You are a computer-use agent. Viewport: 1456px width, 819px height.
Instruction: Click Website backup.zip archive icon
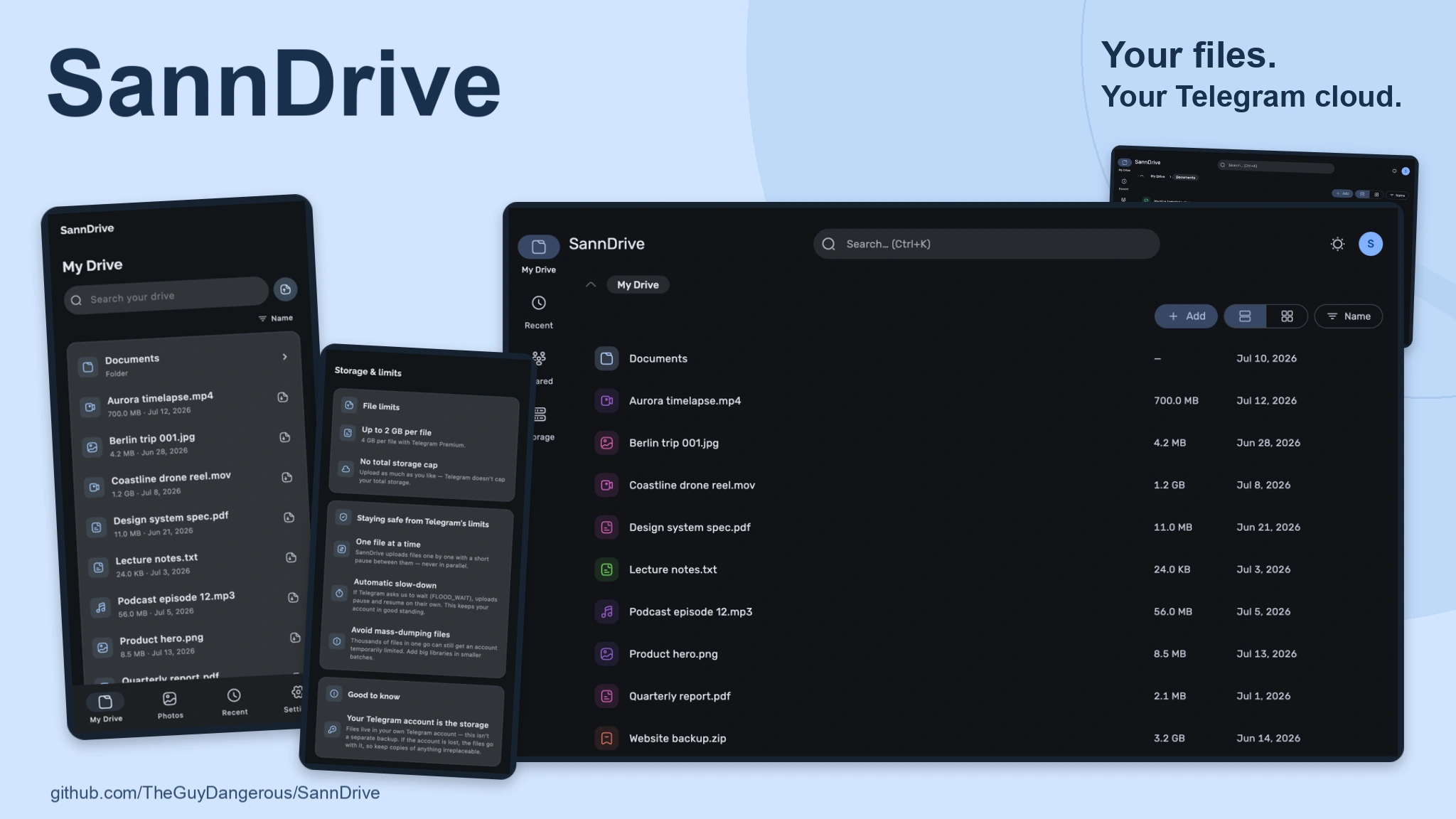coord(606,738)
